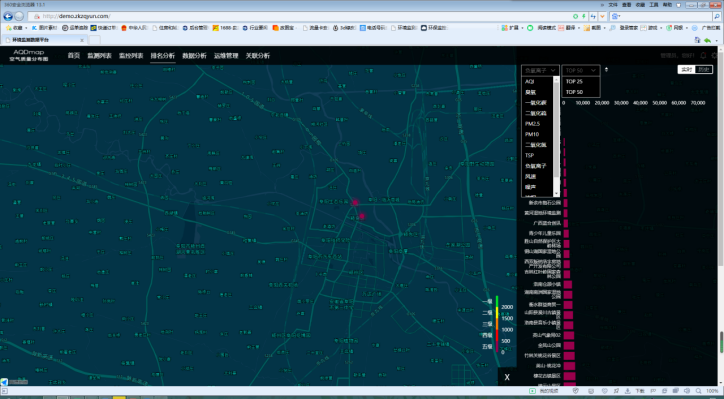Open the browser 帮助 menu
Image resolution: width=724 pixels, height=399 pixels.
click(x=667, y=4)
